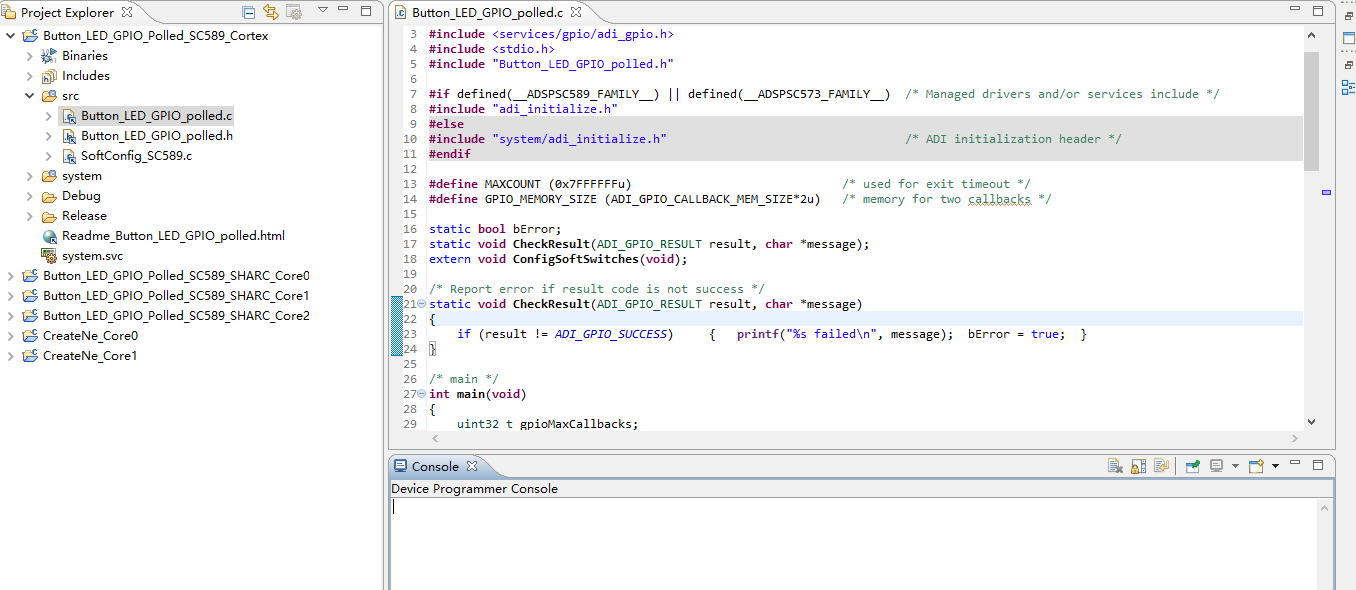Clear the Device Programmer Console output
This screenshot has width=1356, height=590.
[1115, 466]
